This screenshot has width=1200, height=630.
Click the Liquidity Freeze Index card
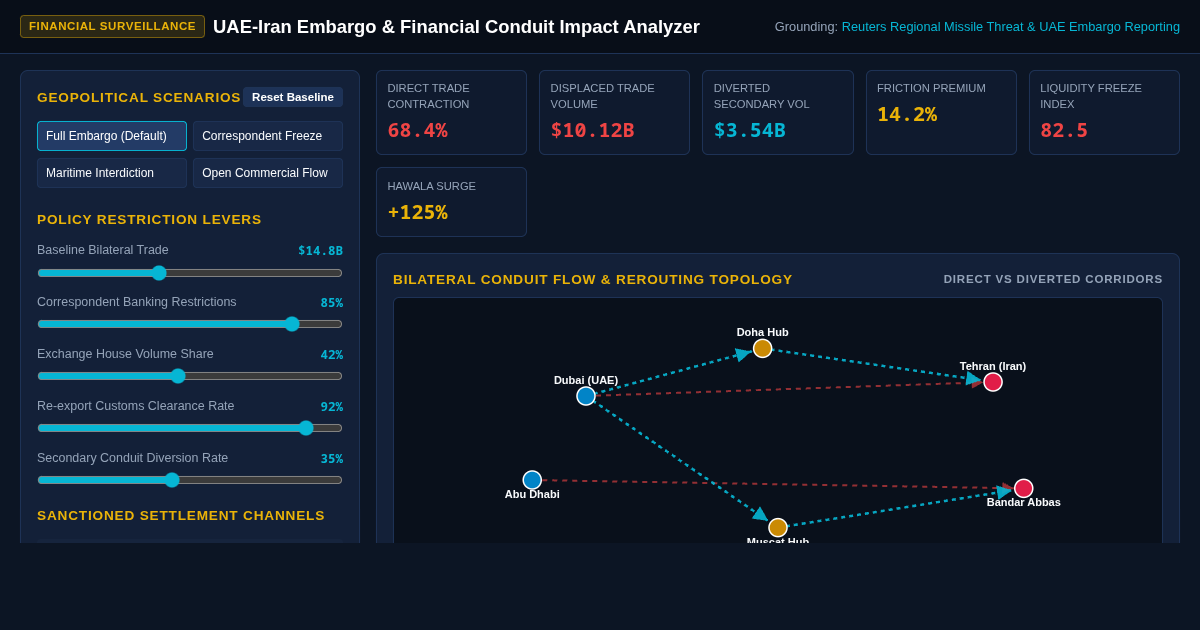(x=1104, y=112)
